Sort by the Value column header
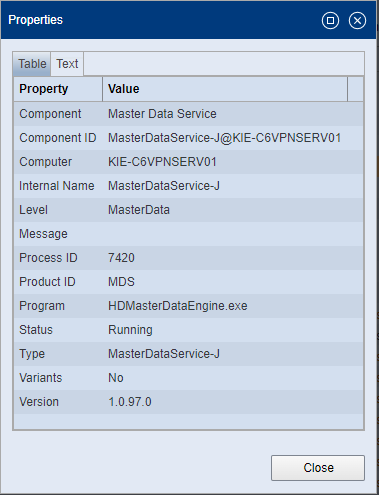This screenshot has height=495, width=379. (x=225, y=89)
